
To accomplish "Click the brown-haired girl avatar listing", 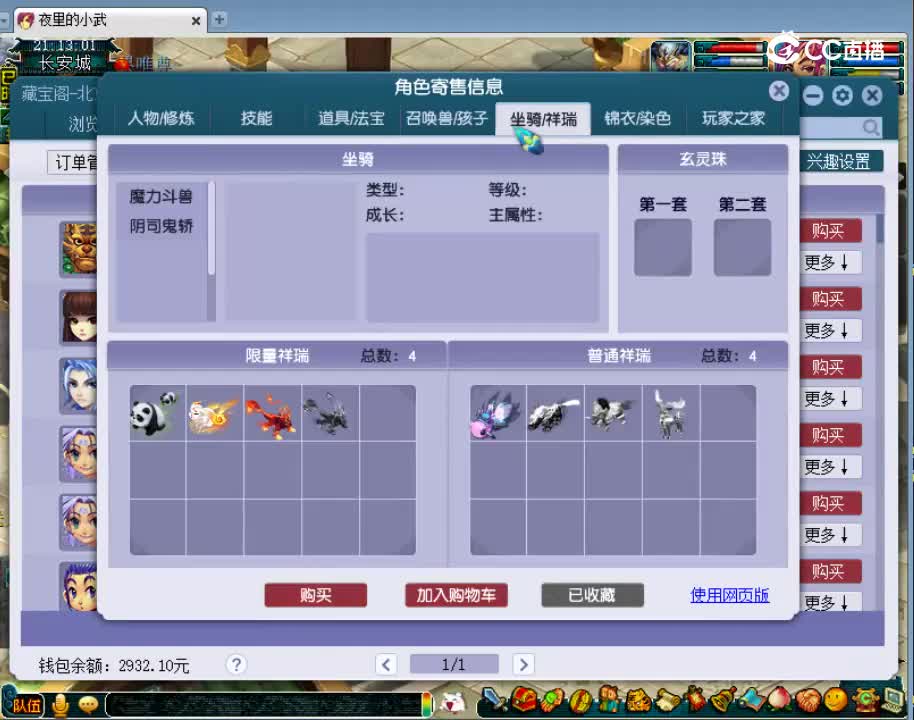I will point(79,317).
